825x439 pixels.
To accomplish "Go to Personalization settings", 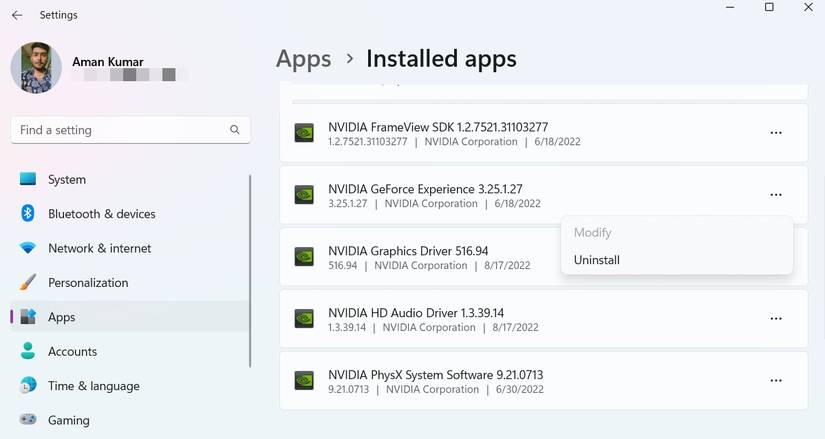I will pos(88,283).
